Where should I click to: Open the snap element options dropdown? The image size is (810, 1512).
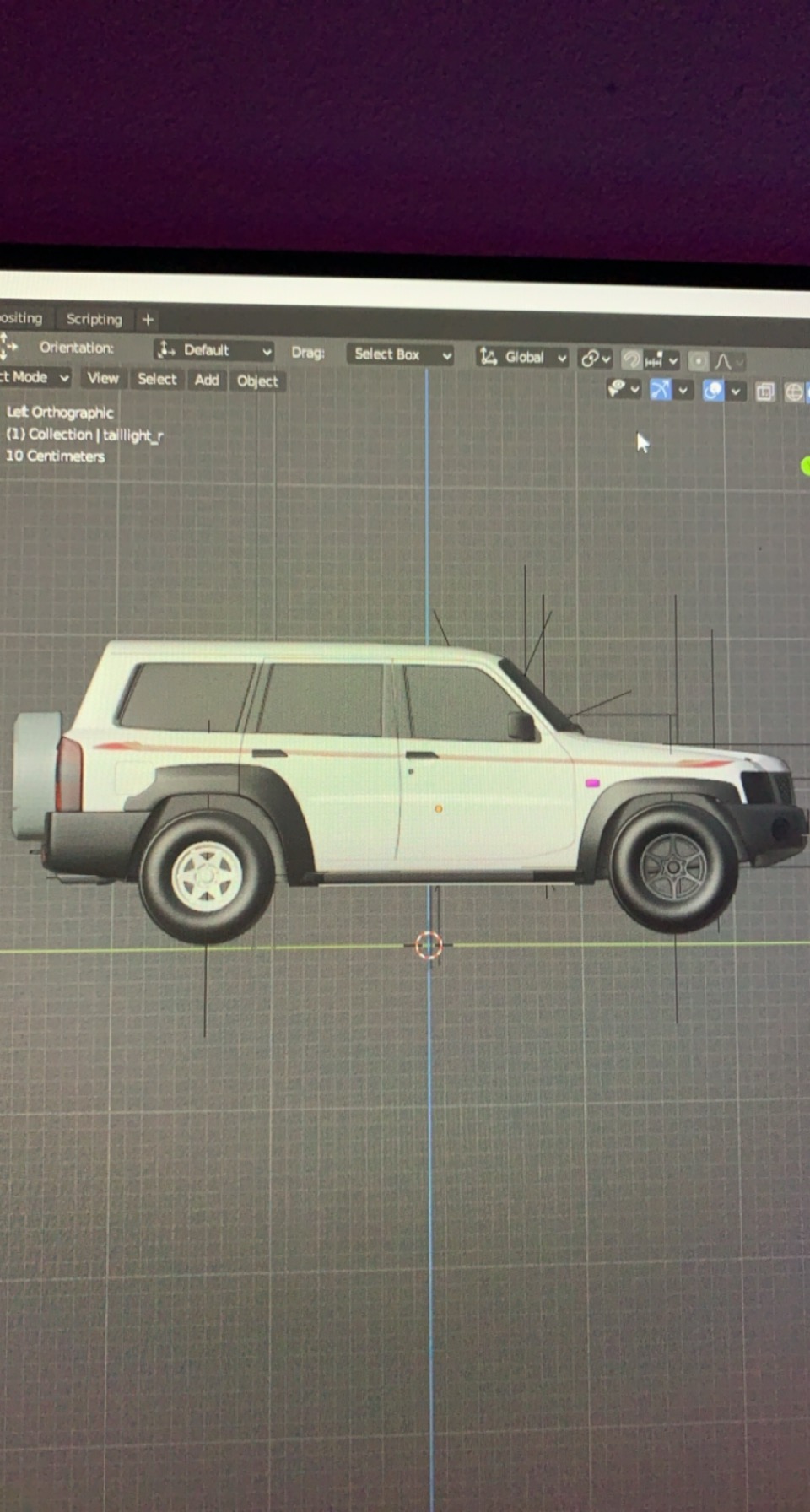pos(662,361)
